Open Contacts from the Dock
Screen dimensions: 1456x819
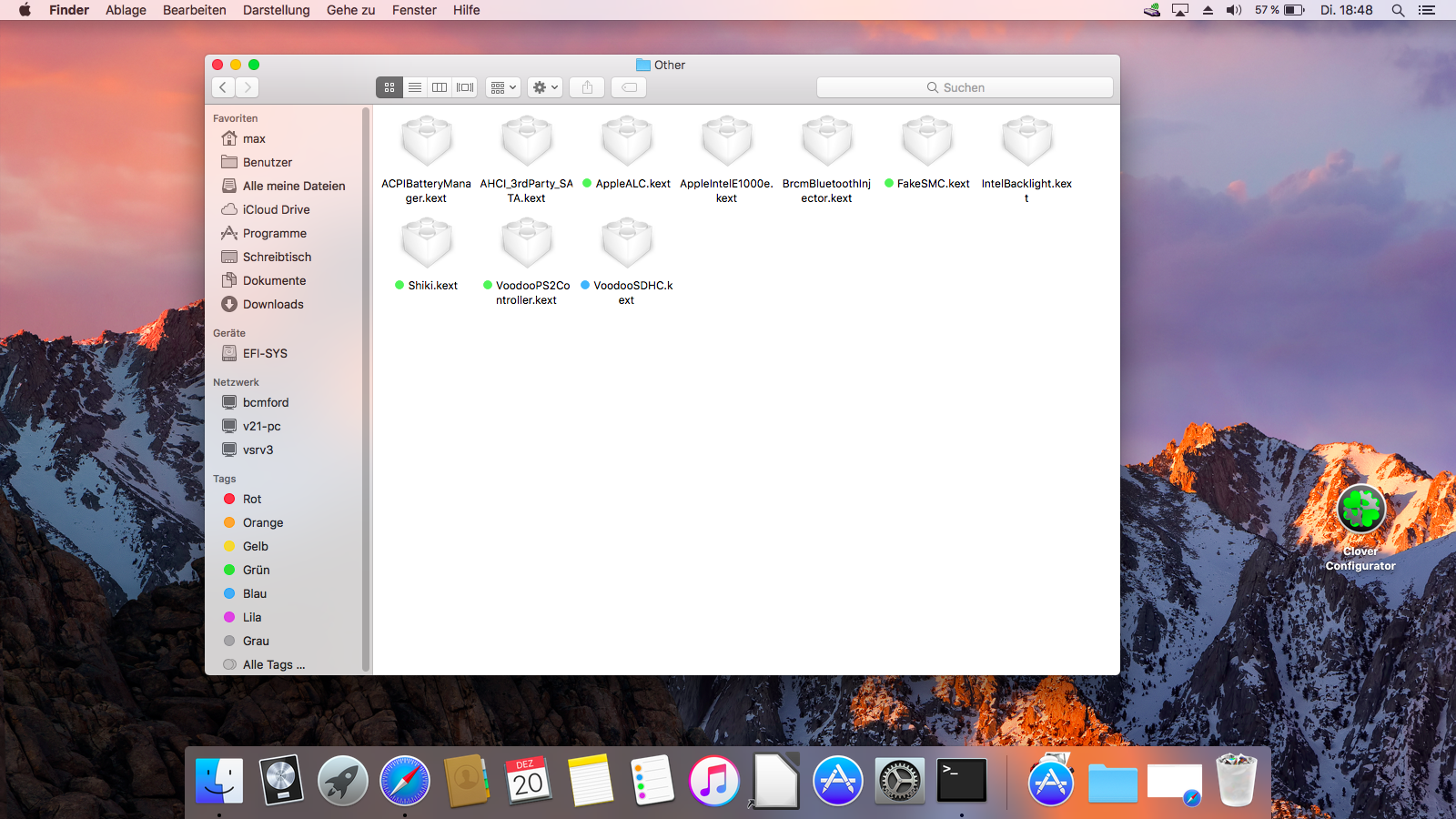(467, 781)
